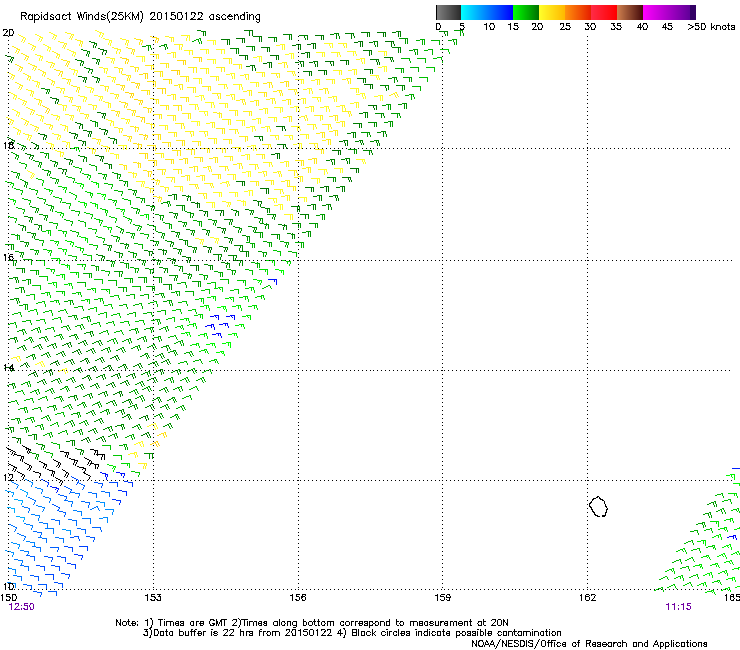This screenshot has height=650, width=740.
Task: Click the black island outline on the map
Action: [x=598, y=506]
